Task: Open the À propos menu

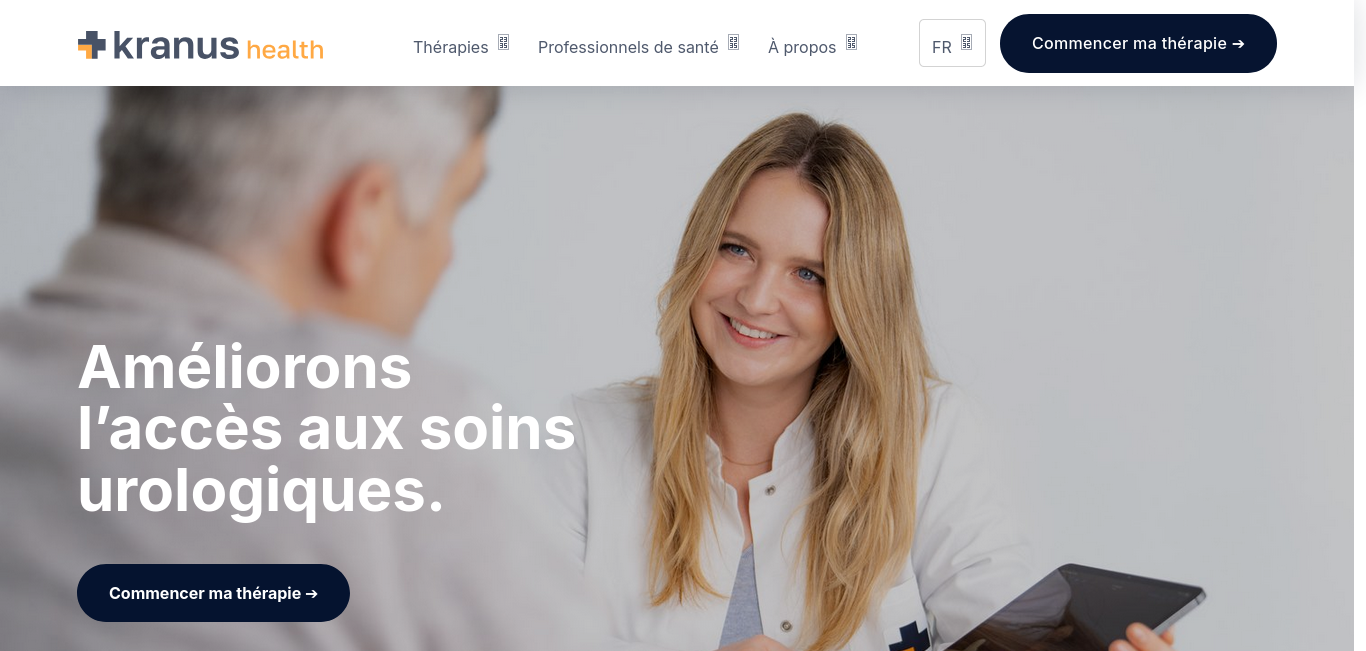Action: 812,46
